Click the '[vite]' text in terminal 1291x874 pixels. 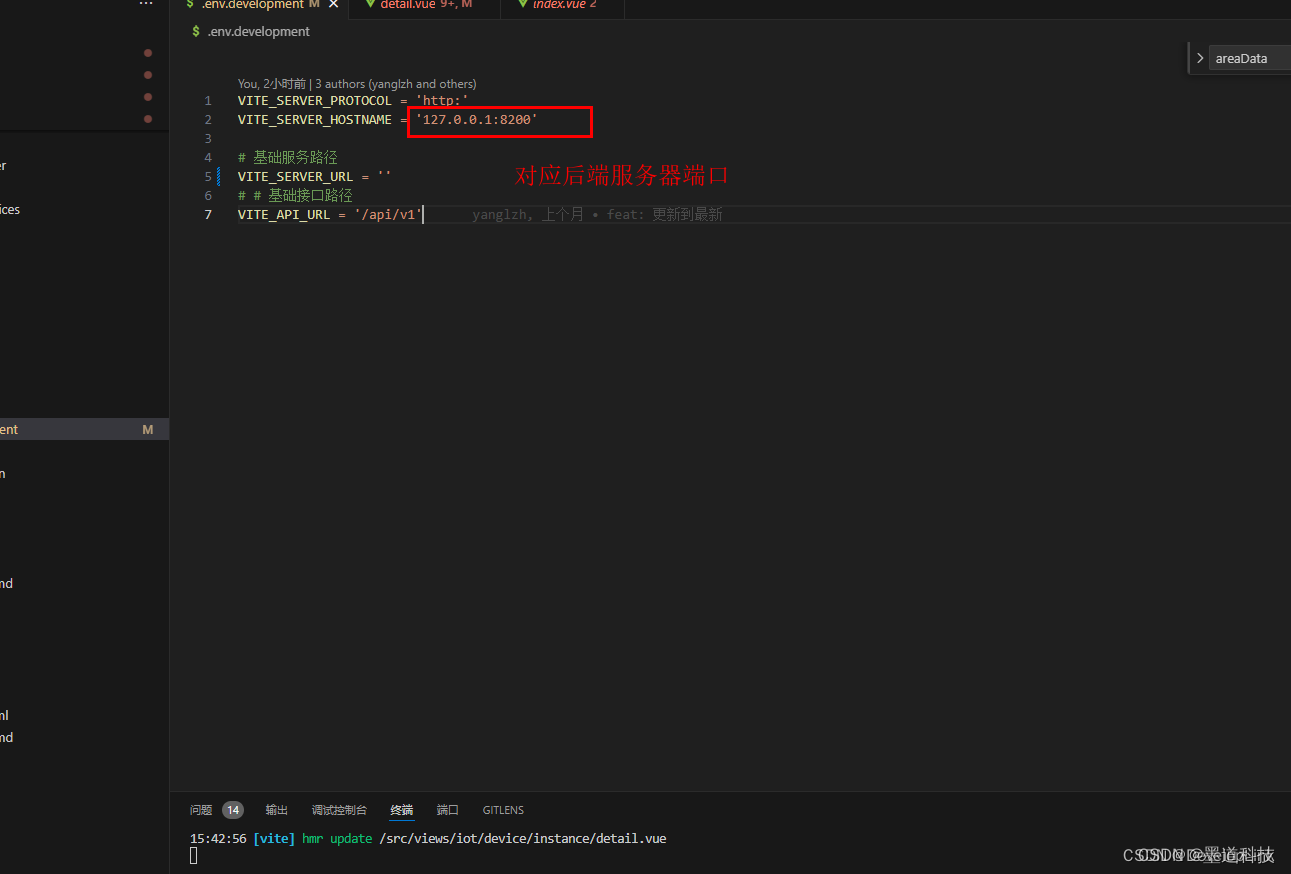point(275,839)
